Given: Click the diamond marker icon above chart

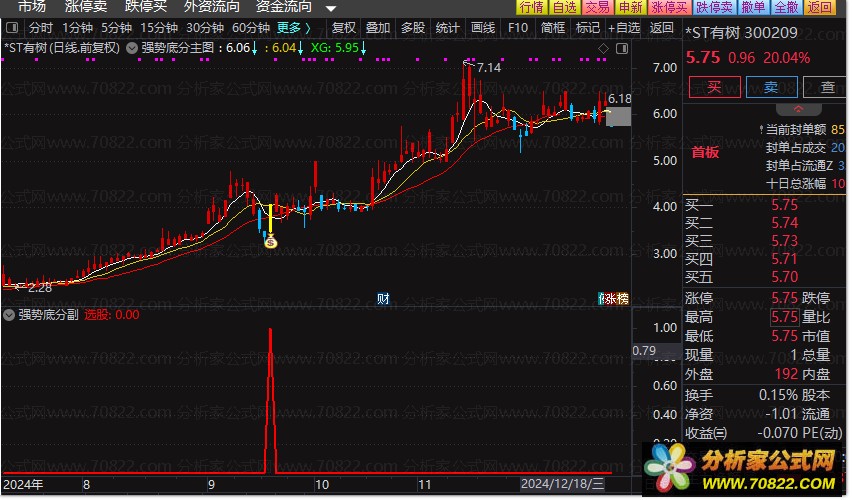Looking at the screenshot, I should pyautogui.click(x=604, y=49).
